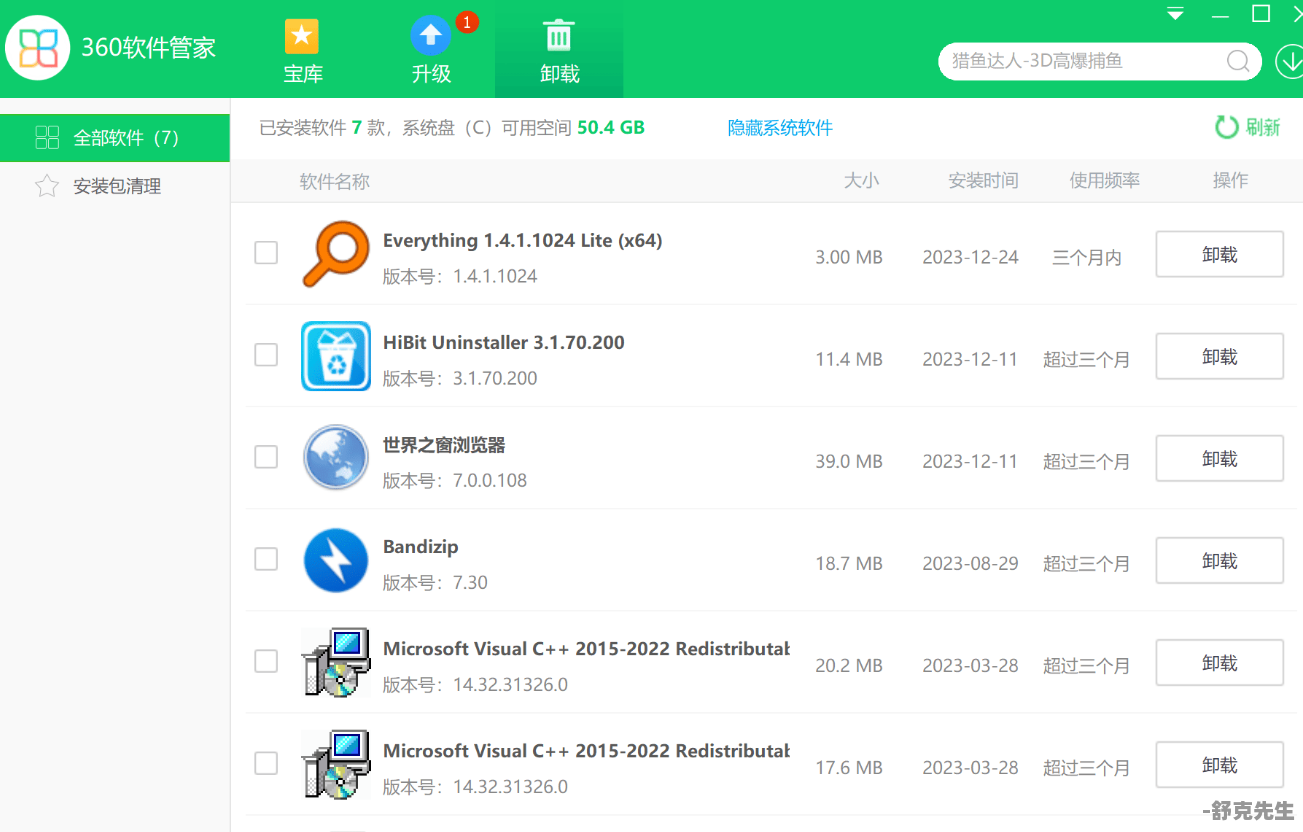This screenshot has width=1303, height=832.
Task: Switch to the 卸载 trash icon tab
Action: point(559,37)
